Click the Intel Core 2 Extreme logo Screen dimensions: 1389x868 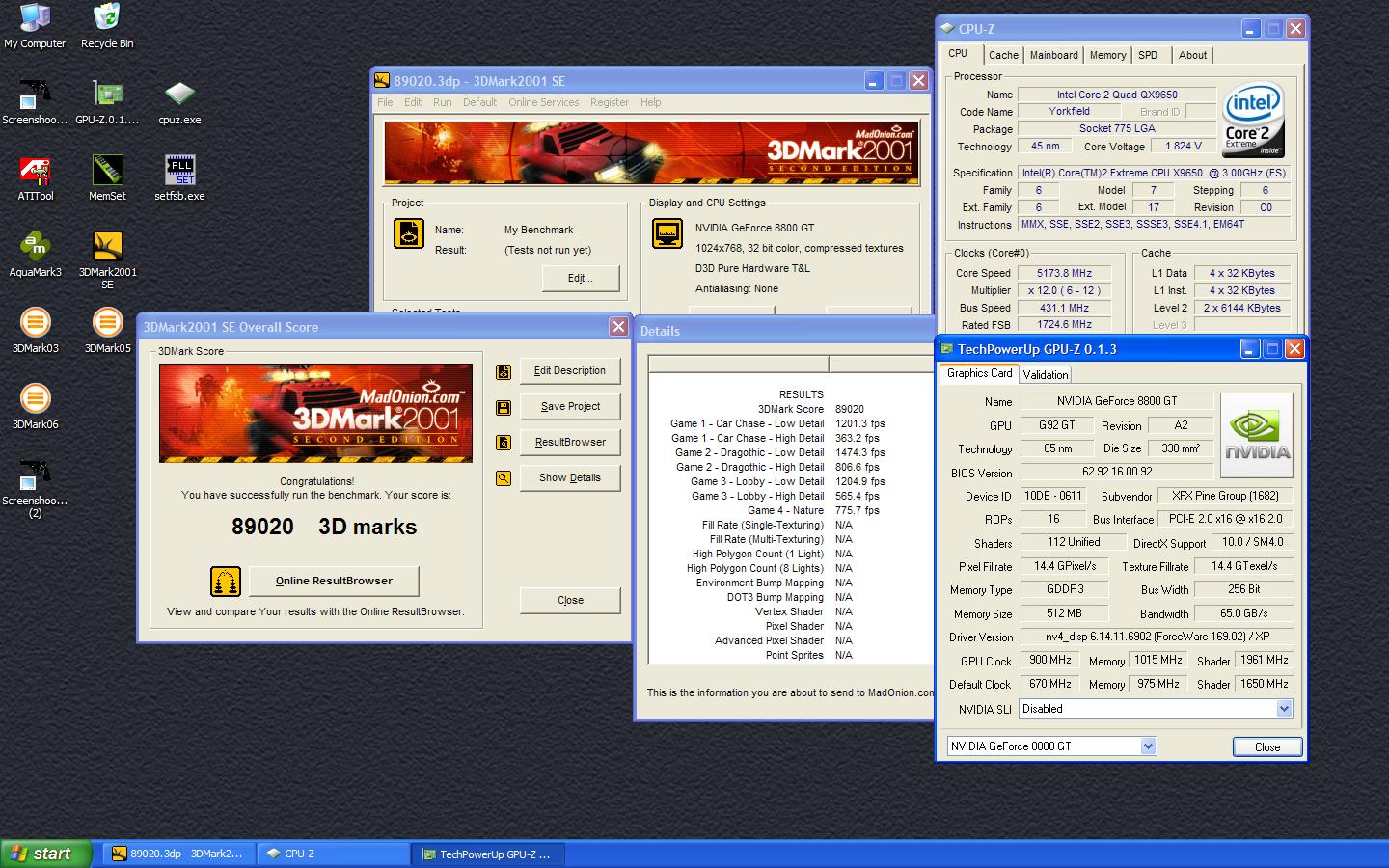(x=1253, y=121)
